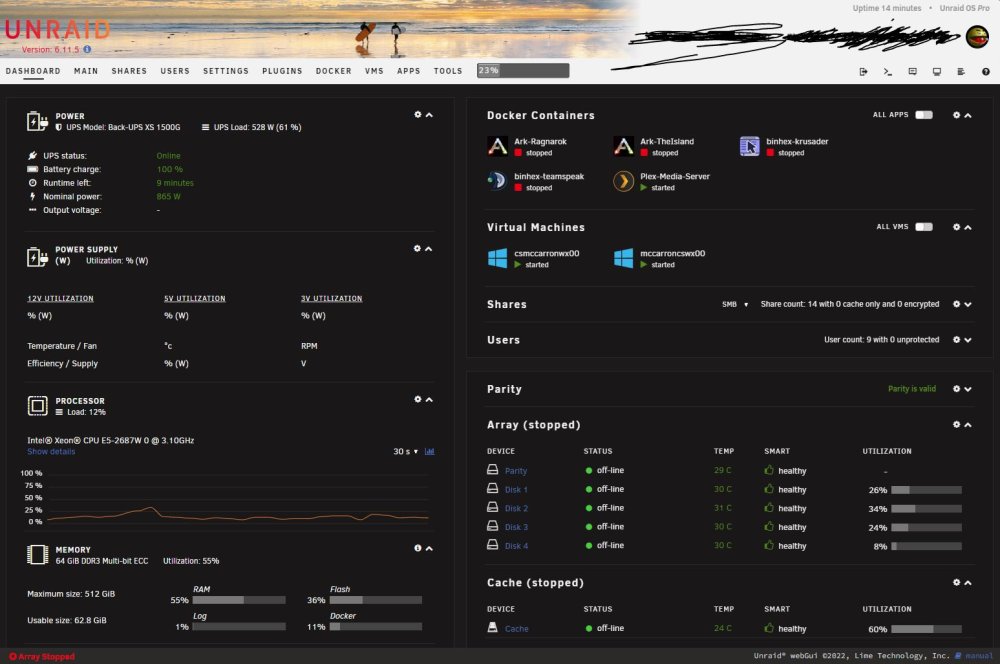Open the Parity settings gear
The height and width of the screenshot is (664, 1000).
956,389
